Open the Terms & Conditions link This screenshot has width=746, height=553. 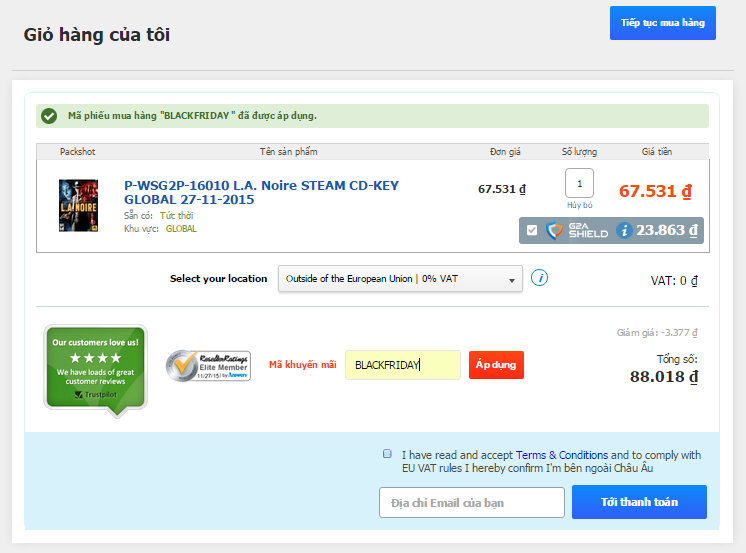pos(562,455)
